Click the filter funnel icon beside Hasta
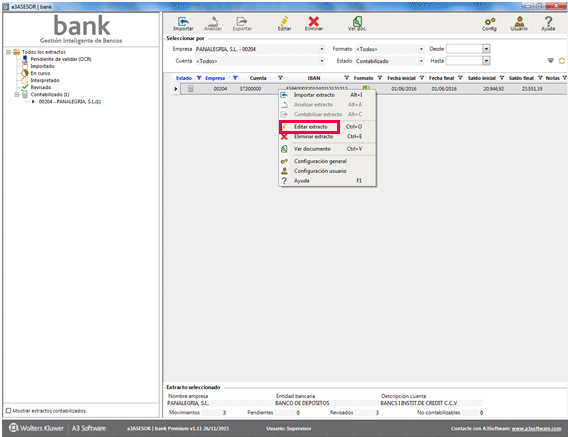The width and height of the screenshot is (568, 437). click(x=551, y=61)
